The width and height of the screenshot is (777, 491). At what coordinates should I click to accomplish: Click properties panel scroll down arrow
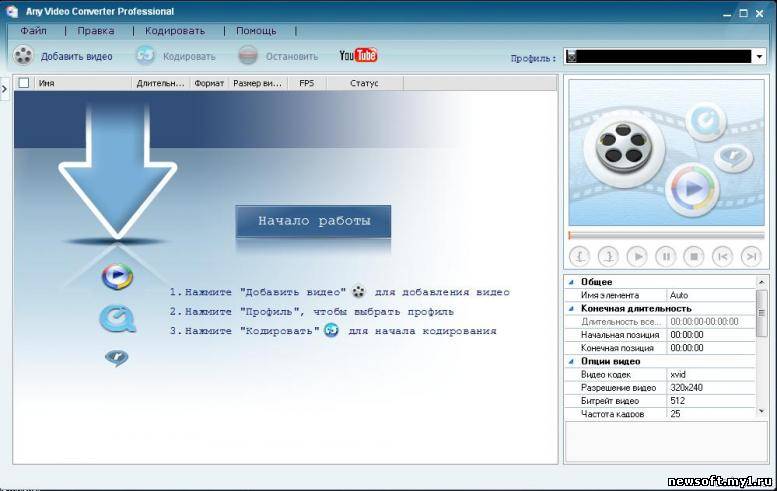coord(761,411)
